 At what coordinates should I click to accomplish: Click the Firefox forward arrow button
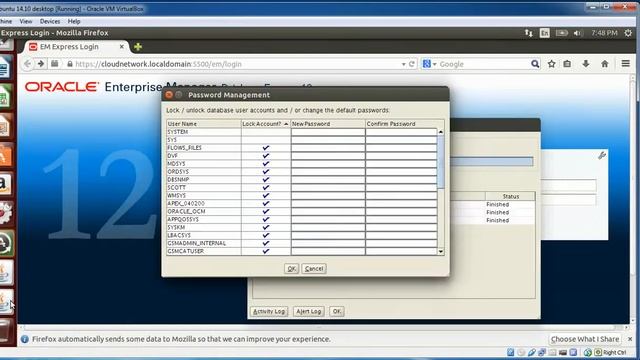tap(41, 64)
